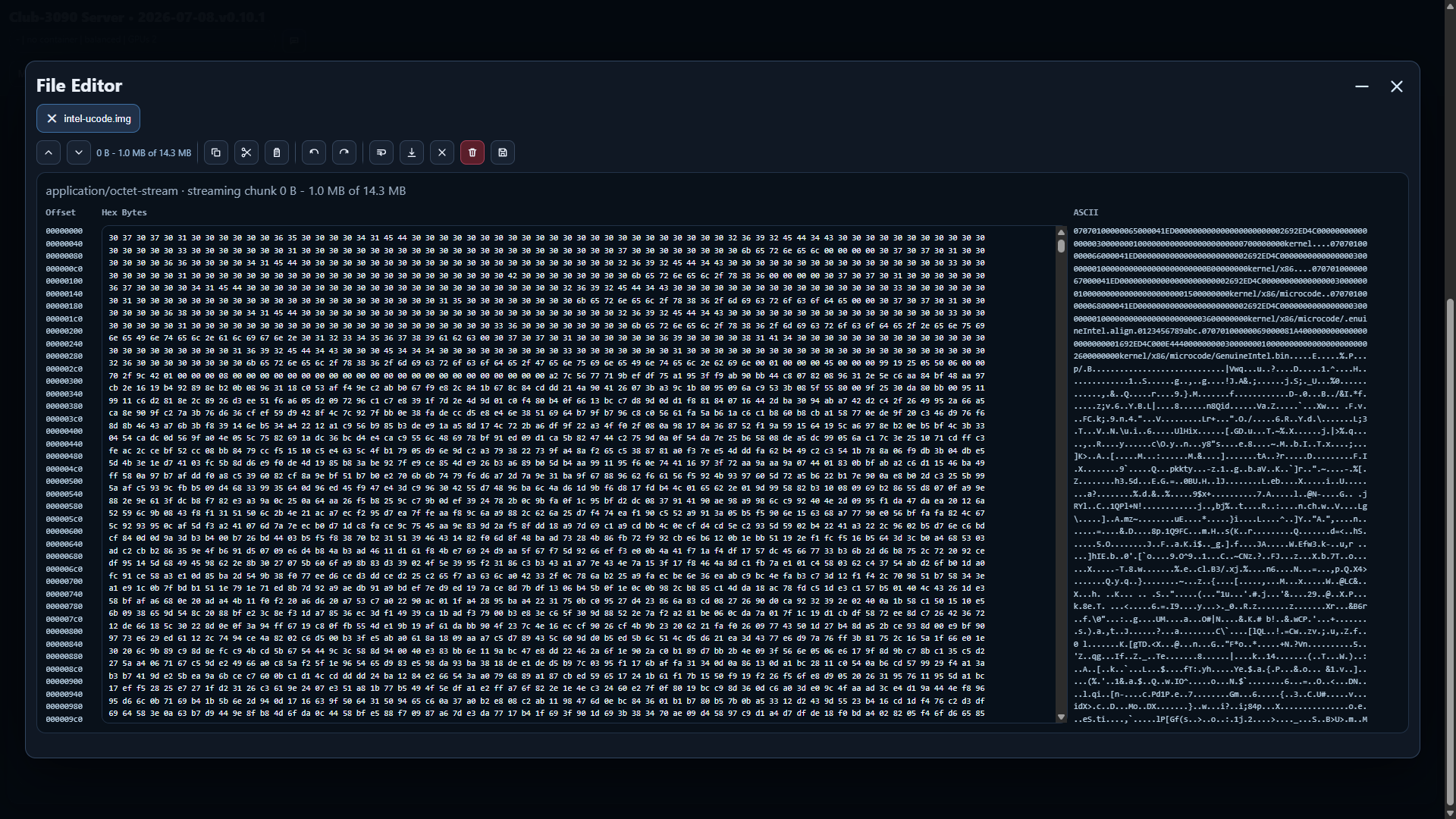Click the offset 00000600 row label

click(64, 532)
